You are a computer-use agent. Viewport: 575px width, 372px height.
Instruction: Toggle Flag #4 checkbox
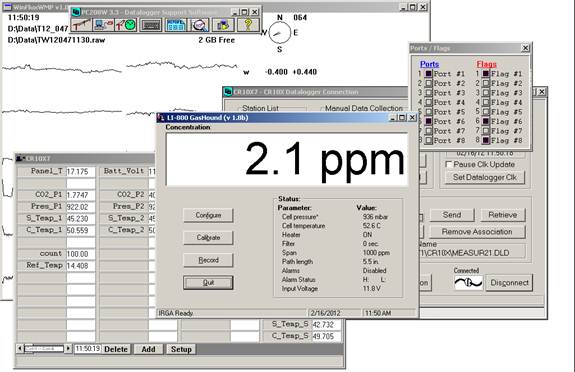(486, 102)
